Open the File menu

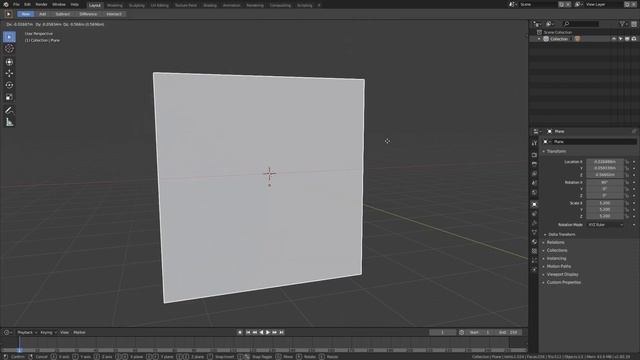[16, 4]
